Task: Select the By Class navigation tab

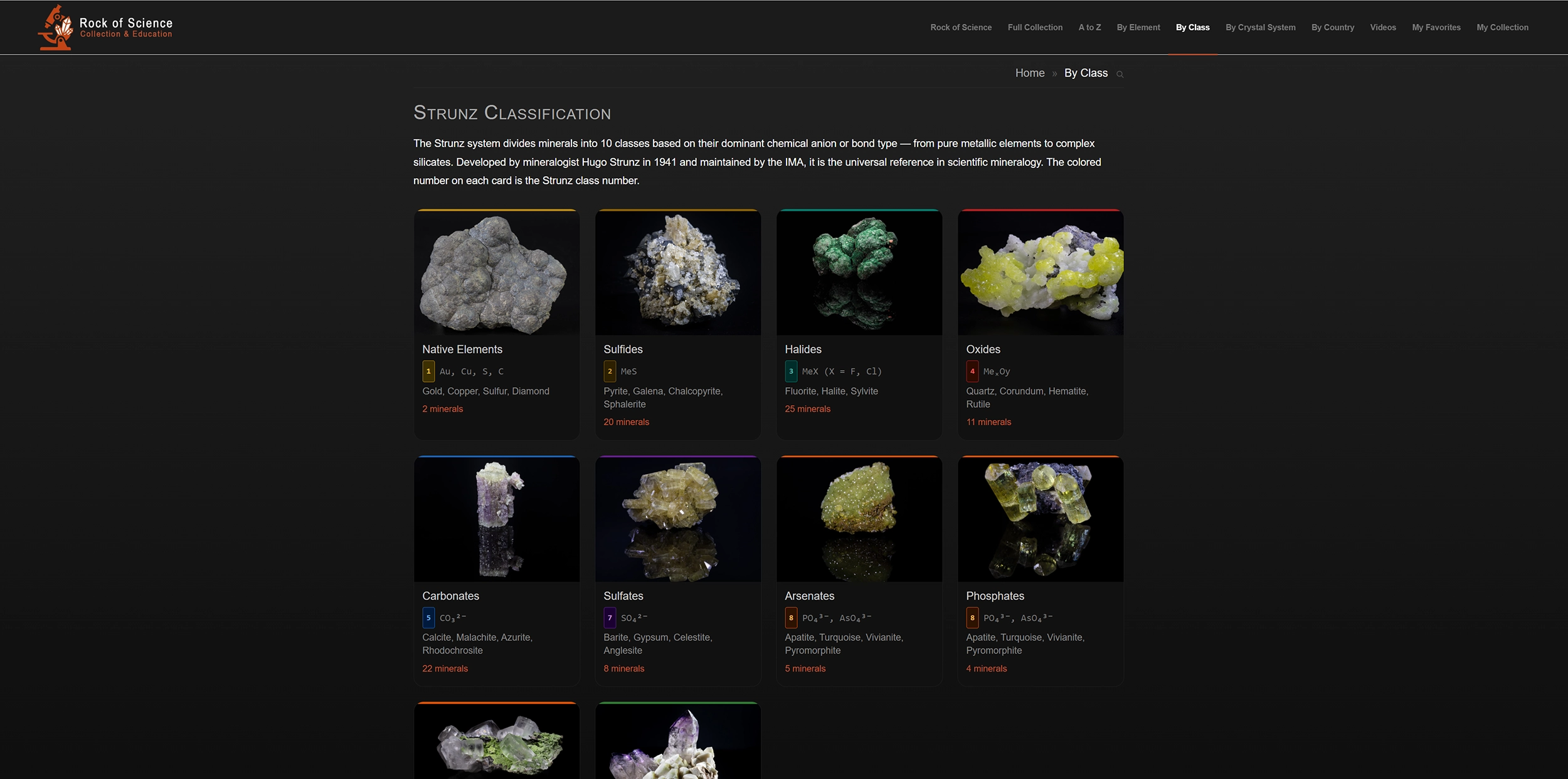Action: tap(1192, 28)
